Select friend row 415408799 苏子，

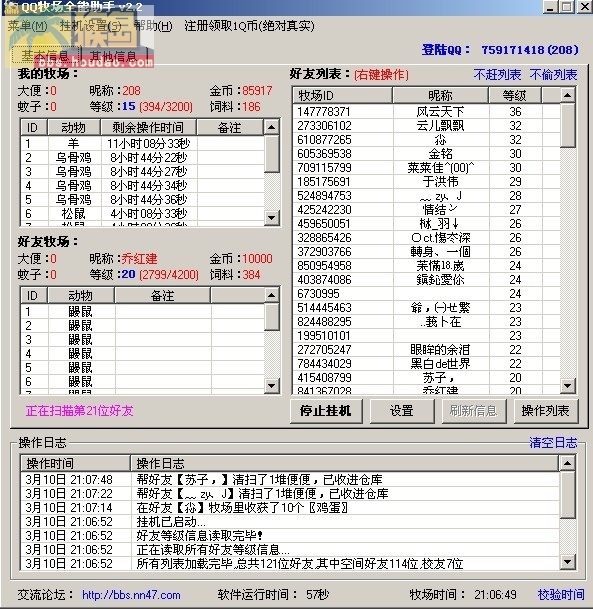pos(426,378)
